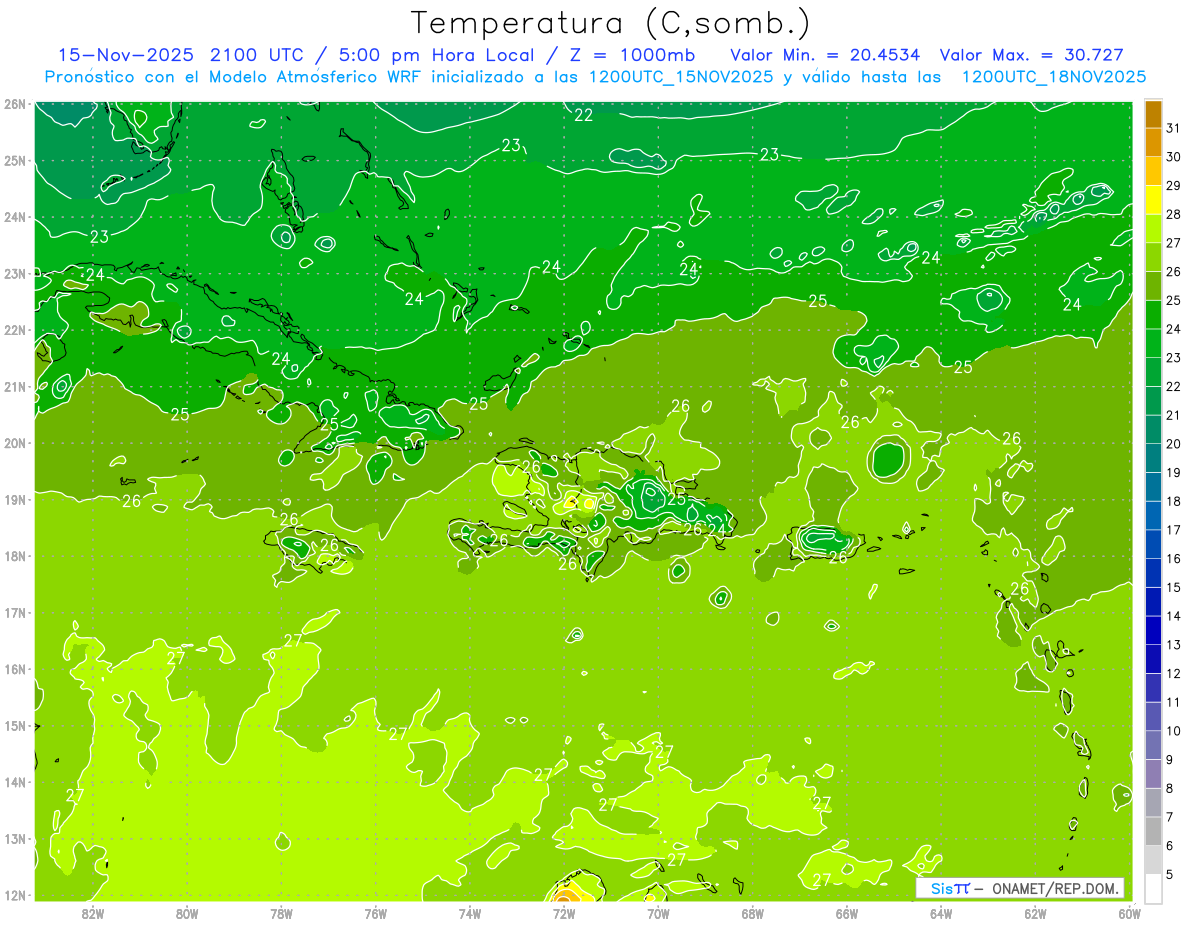
Task: Click the 25N latitude axis label
Action: pos(14,160)
